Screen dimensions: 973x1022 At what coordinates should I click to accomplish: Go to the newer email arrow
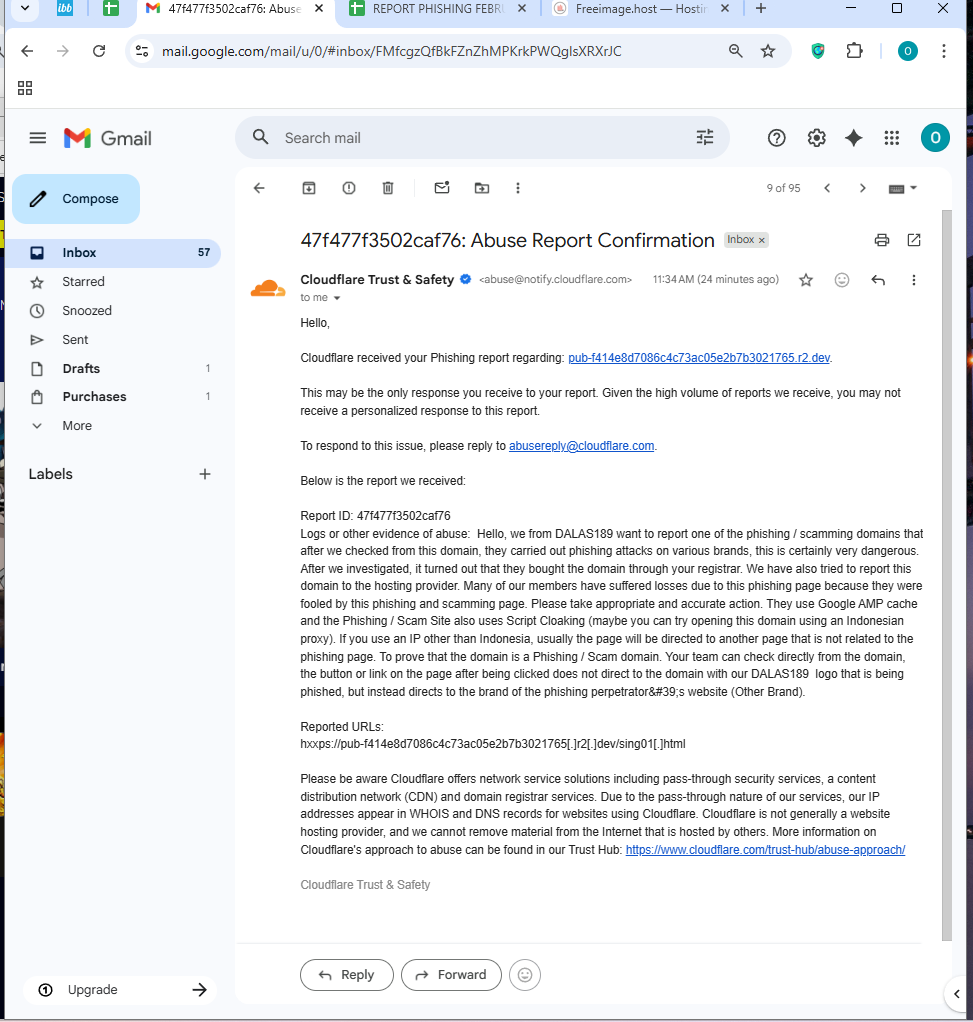(827, 188)
